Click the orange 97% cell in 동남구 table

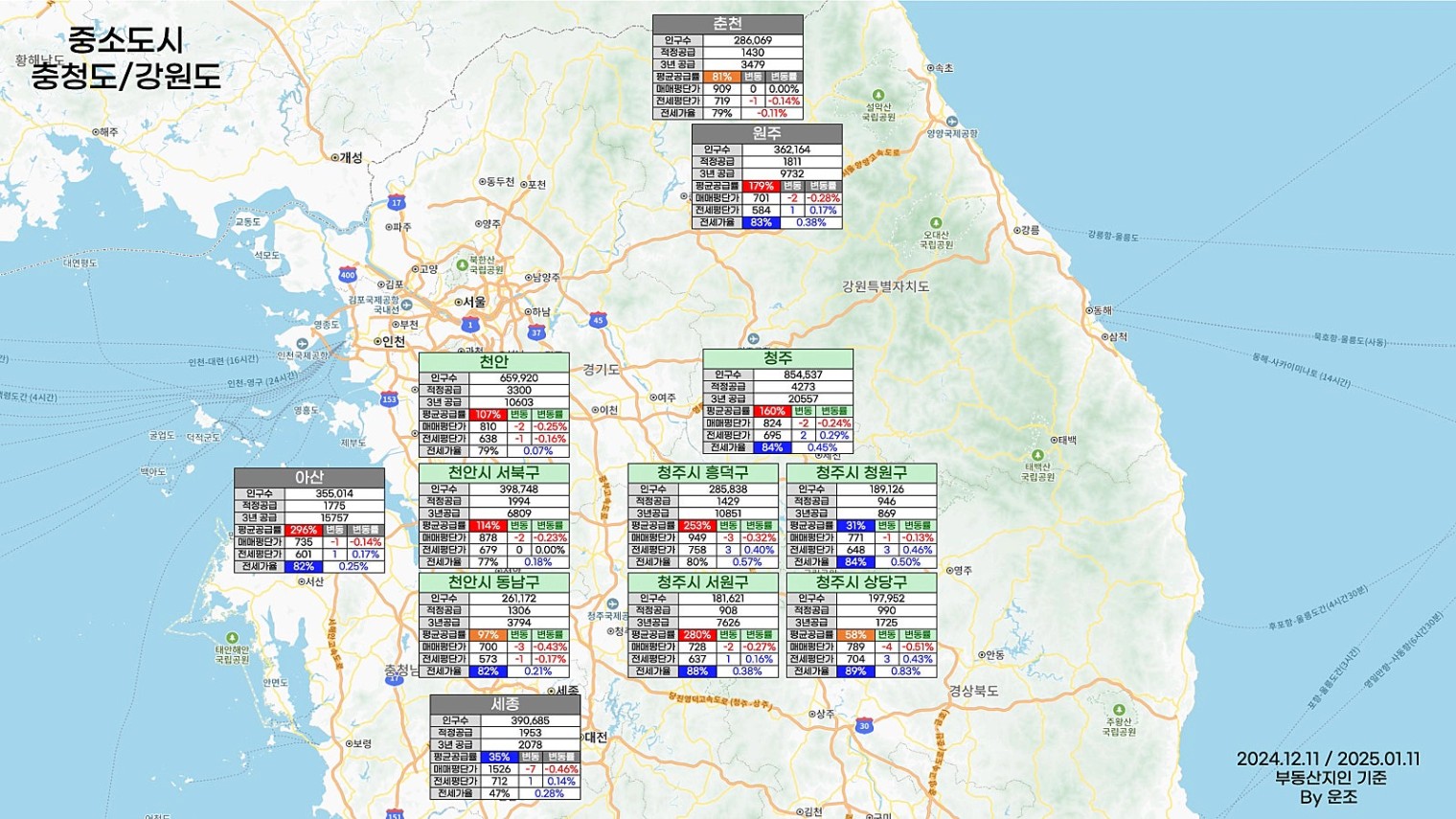coord(489,635)
